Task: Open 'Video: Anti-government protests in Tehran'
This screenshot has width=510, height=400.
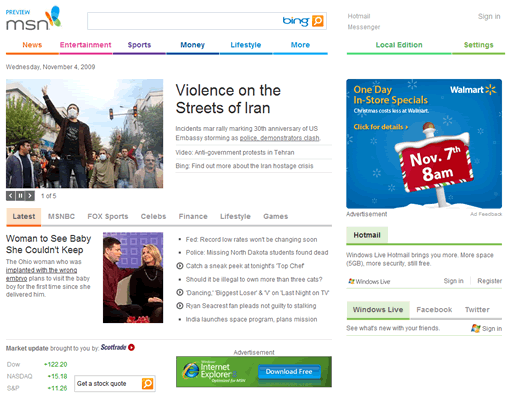Action: coord(235,153)
